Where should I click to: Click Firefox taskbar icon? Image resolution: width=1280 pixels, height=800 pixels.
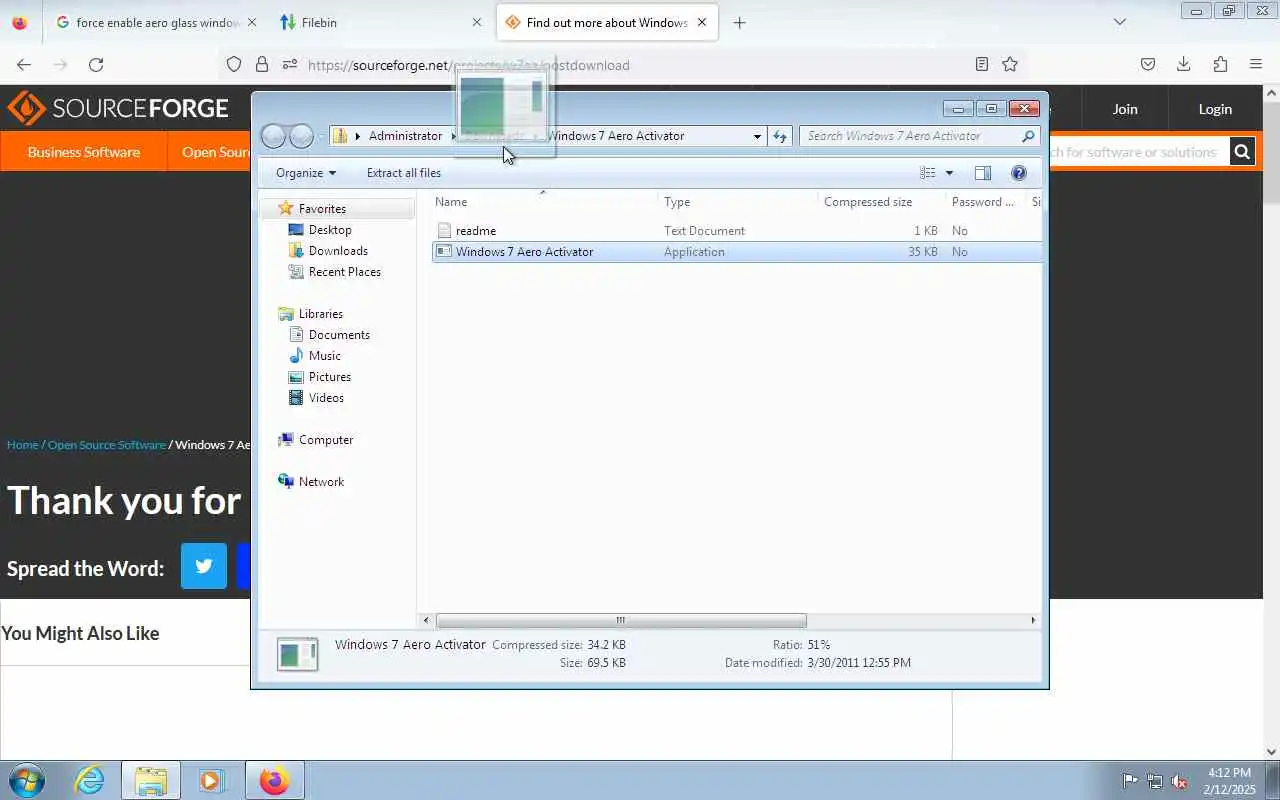point(274,780)
